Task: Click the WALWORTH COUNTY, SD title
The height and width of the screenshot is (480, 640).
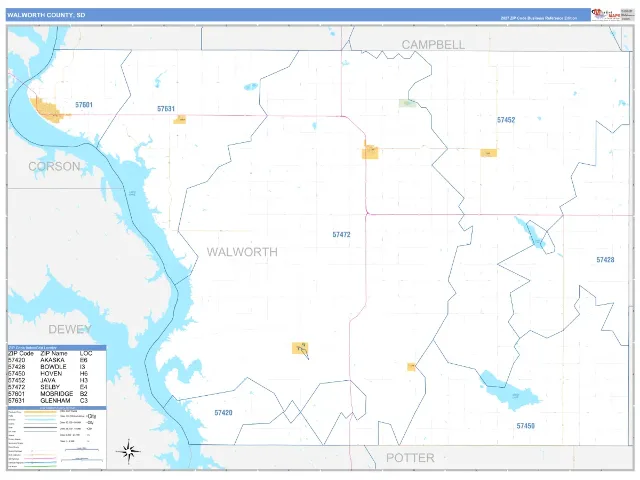Action: point(46,15)
